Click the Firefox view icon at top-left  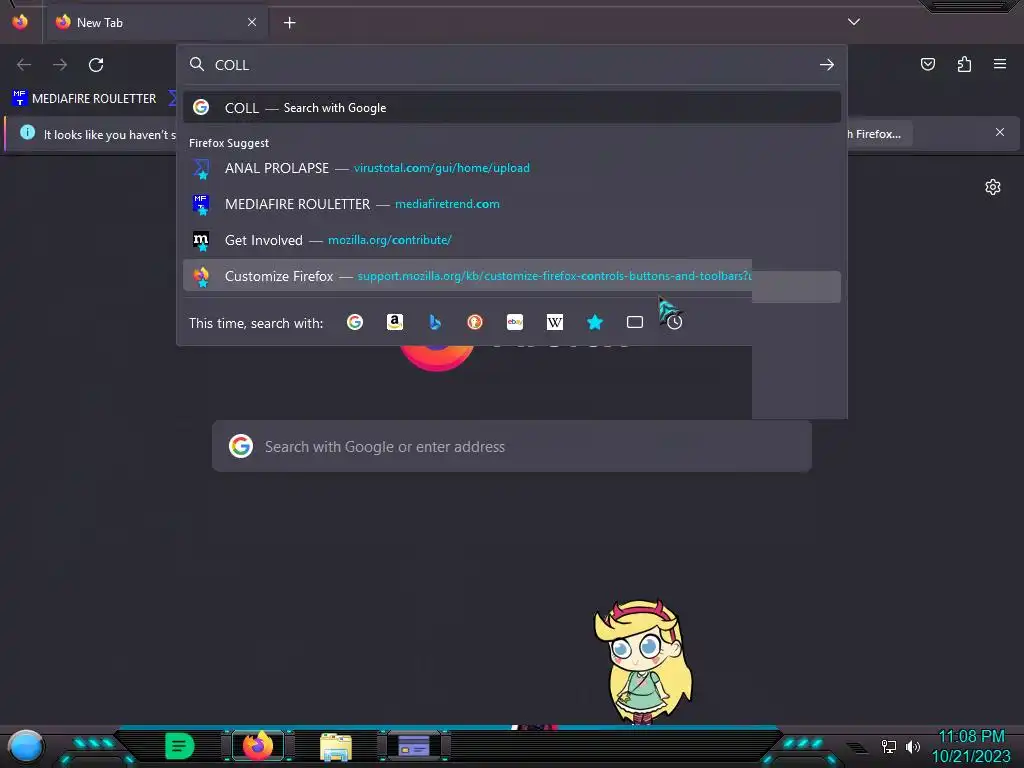(x=20, y=22)
